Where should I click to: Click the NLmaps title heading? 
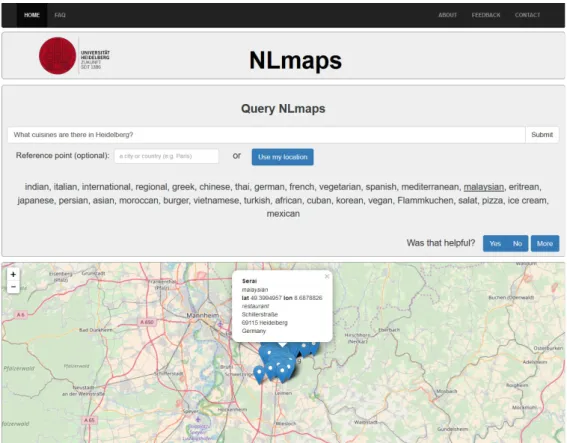(x=295, y=60)
